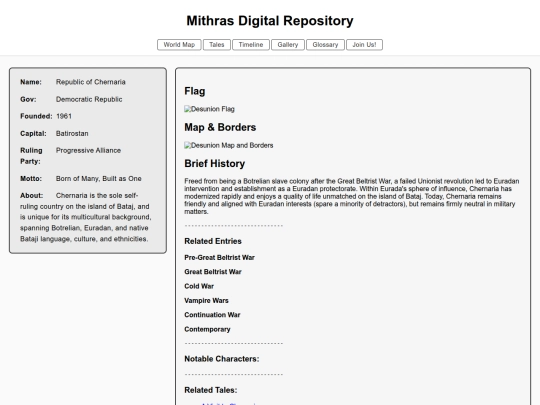The width and height of the screenshot is (540, 405).
Task: Open the Contemporary entry
Action: coord(207,329)
